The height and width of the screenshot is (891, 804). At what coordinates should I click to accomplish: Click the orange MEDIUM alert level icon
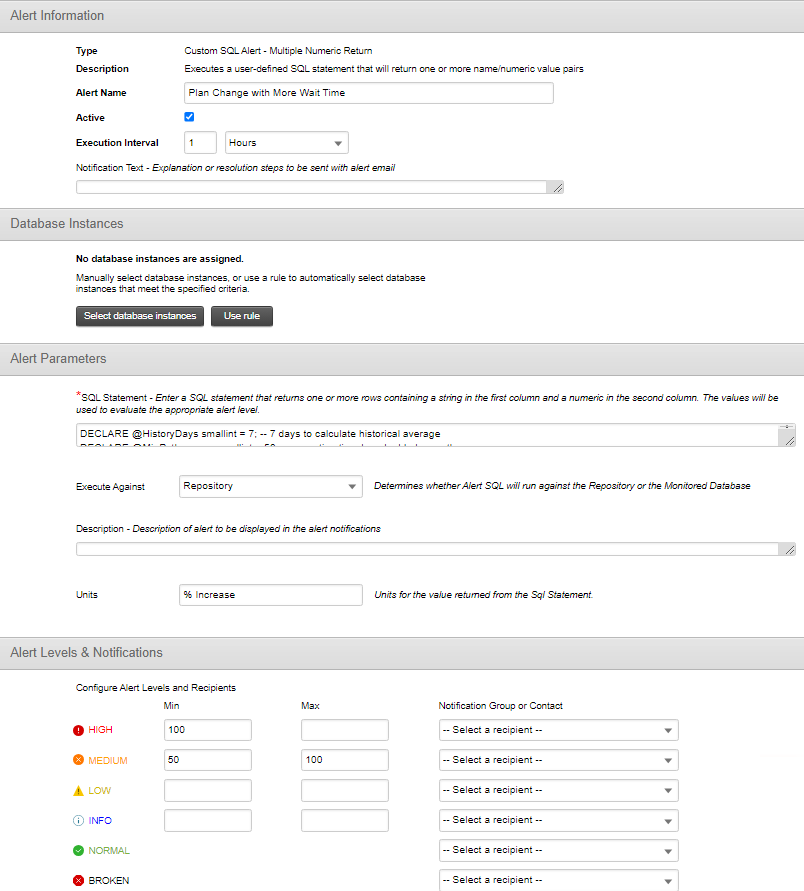[78, 760]
